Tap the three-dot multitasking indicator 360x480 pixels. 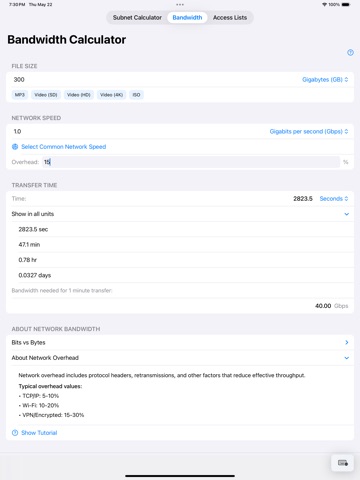coord(180,5)
